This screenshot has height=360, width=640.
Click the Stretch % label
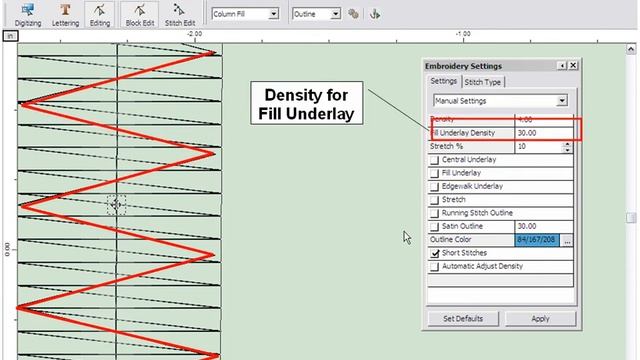(x=446, y=146)
